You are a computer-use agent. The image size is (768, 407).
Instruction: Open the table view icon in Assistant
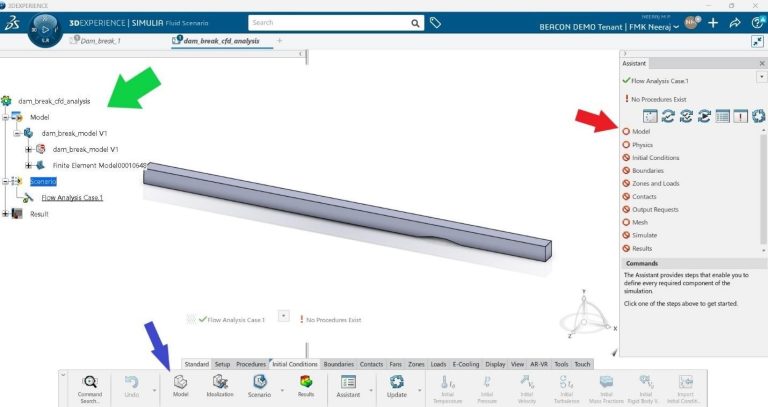coord(722,117)
